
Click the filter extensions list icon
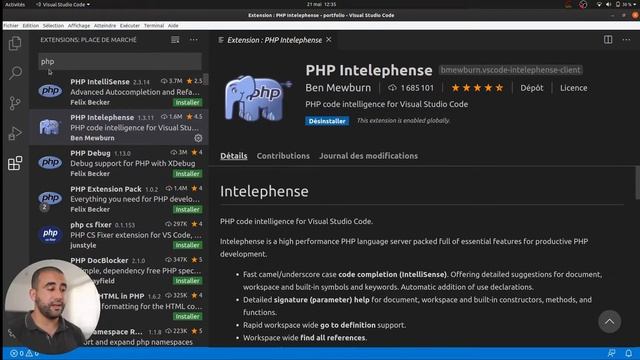pos(175,40)
